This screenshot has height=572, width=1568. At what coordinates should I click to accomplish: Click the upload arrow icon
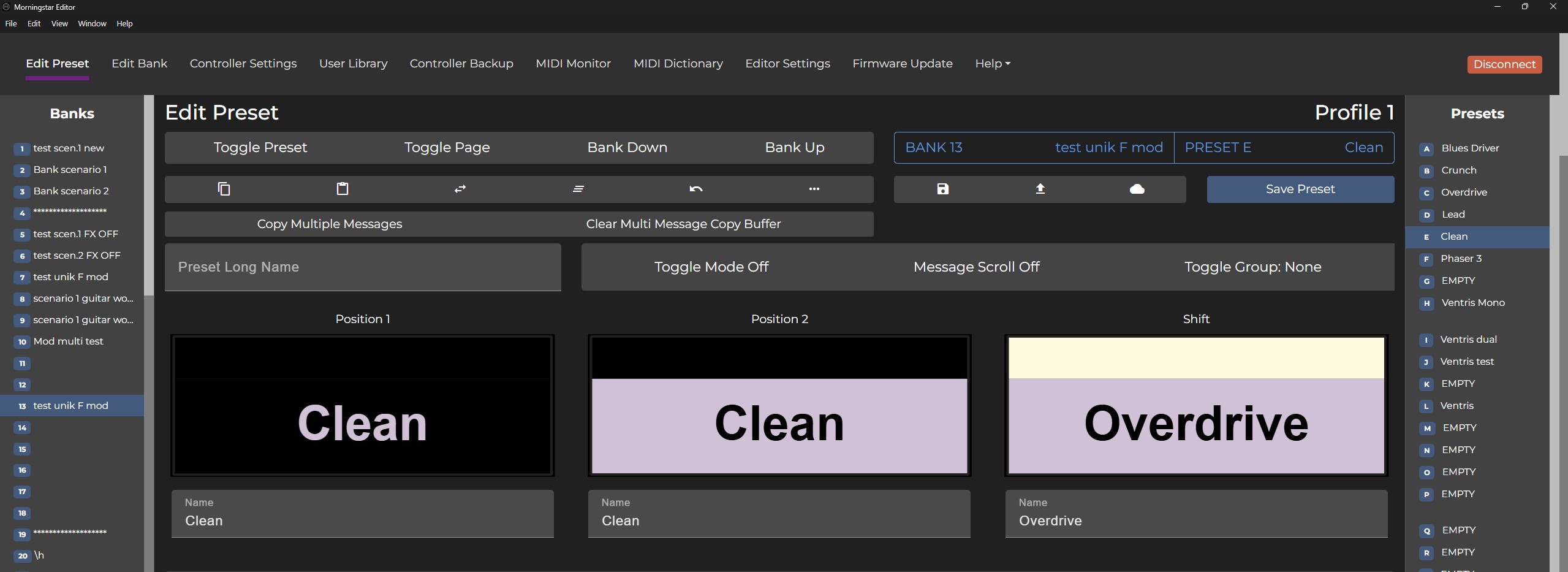click(1040, 189)
